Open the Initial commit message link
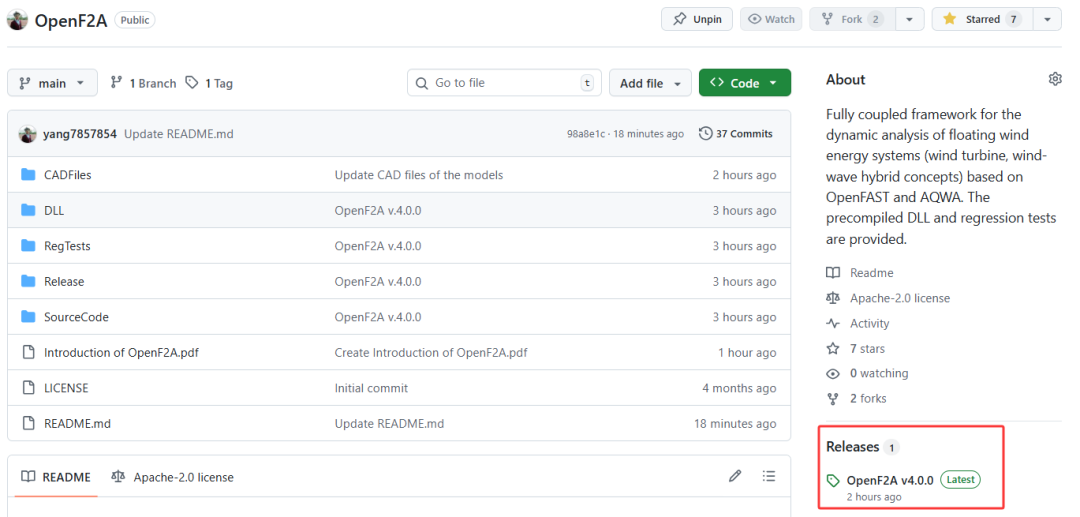1080x517 pixels. (371, 388)
